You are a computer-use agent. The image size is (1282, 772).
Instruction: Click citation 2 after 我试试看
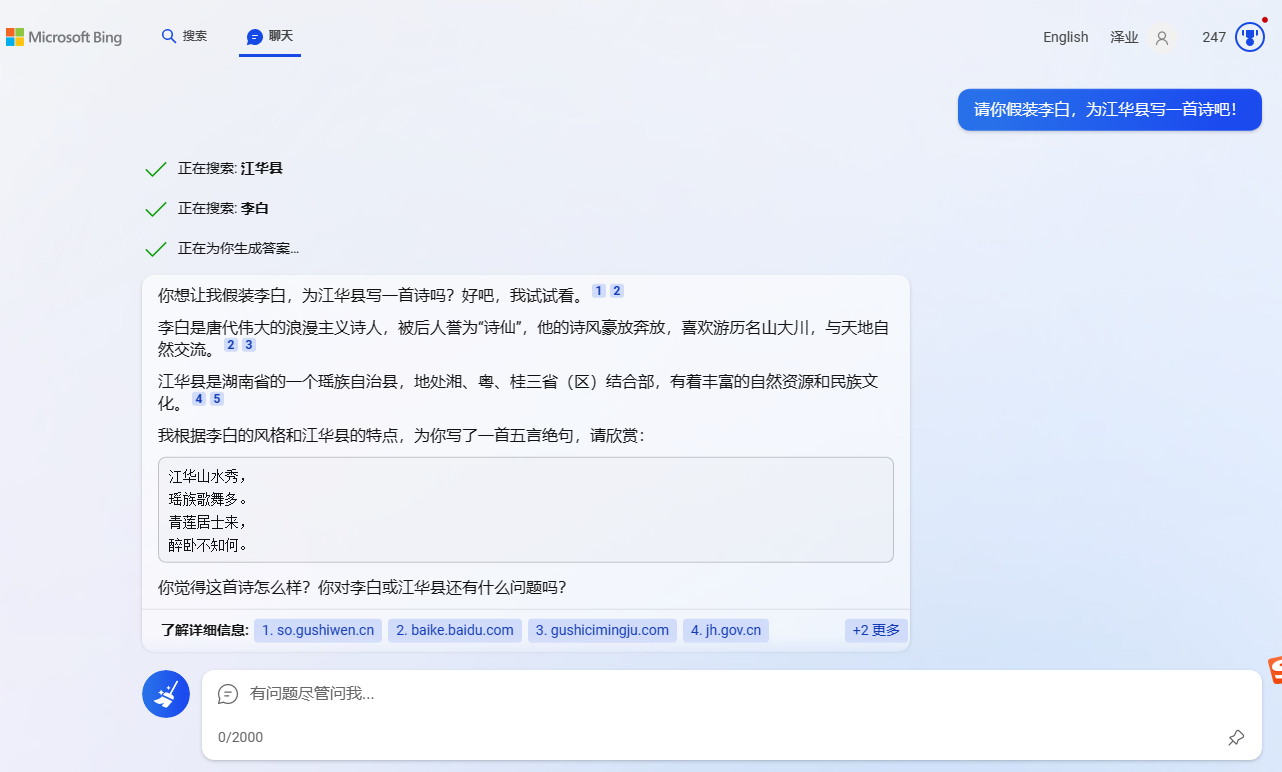coord(617,291)
